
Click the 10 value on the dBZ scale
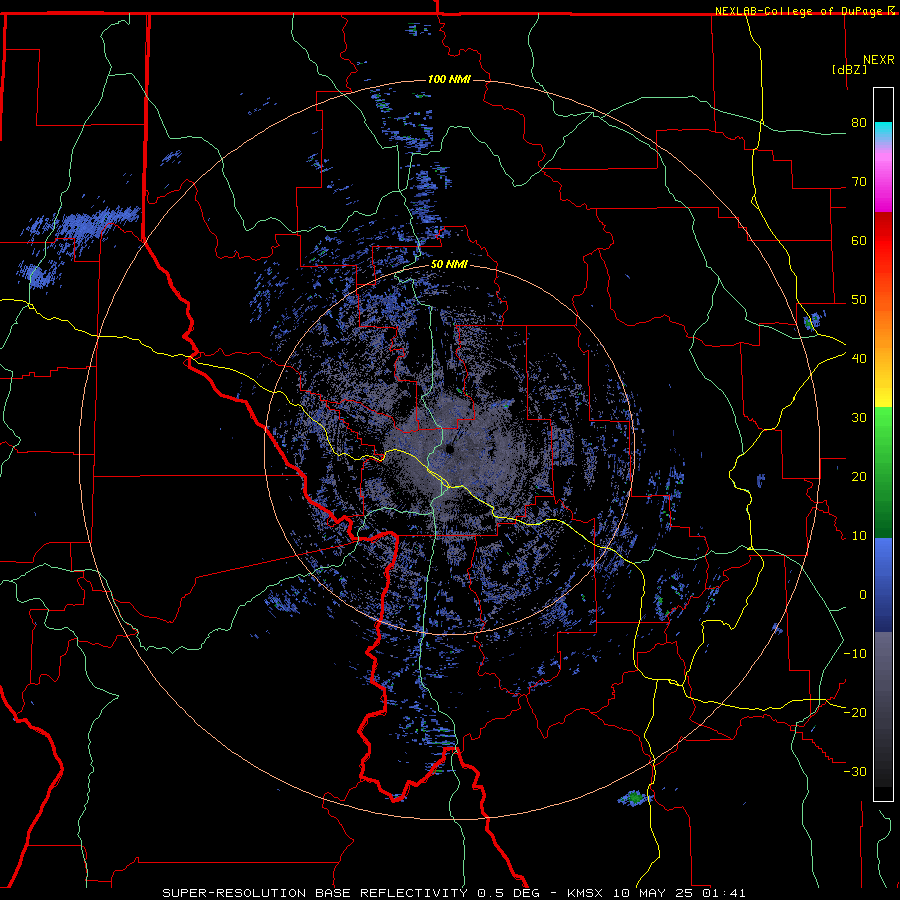[x=859, y=536]
